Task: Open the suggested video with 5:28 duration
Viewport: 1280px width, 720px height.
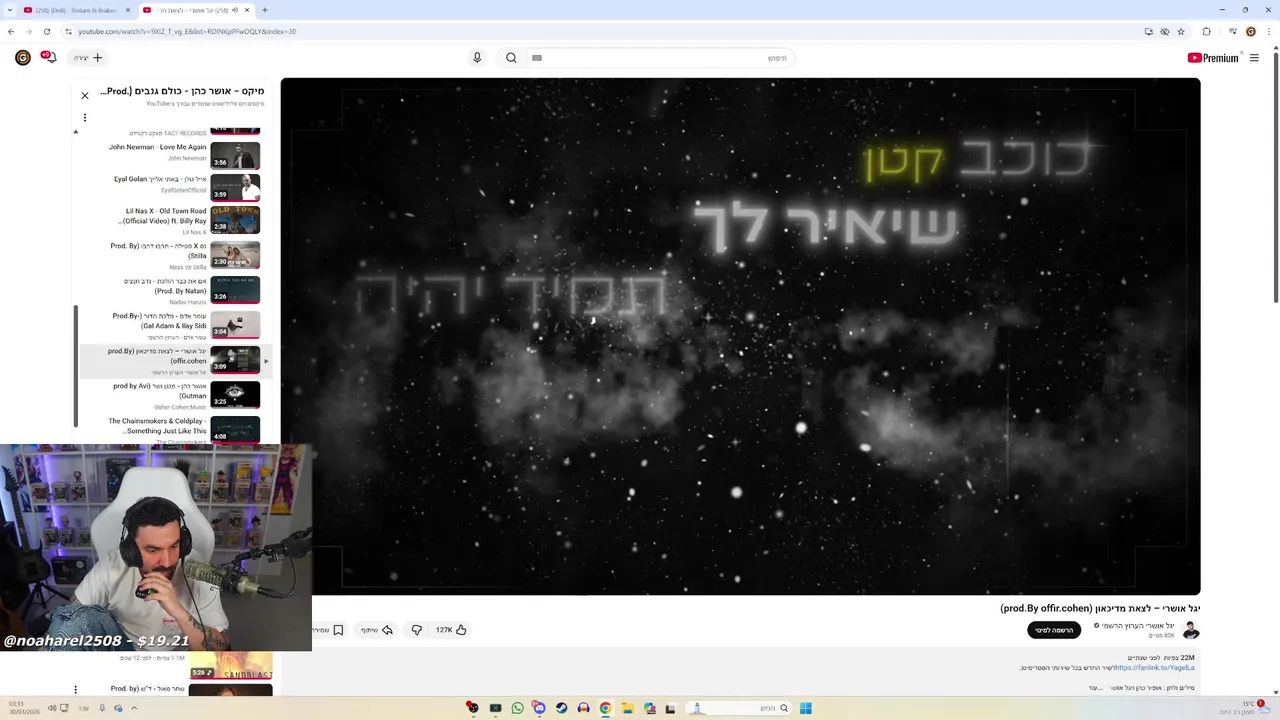Action: 230,665
